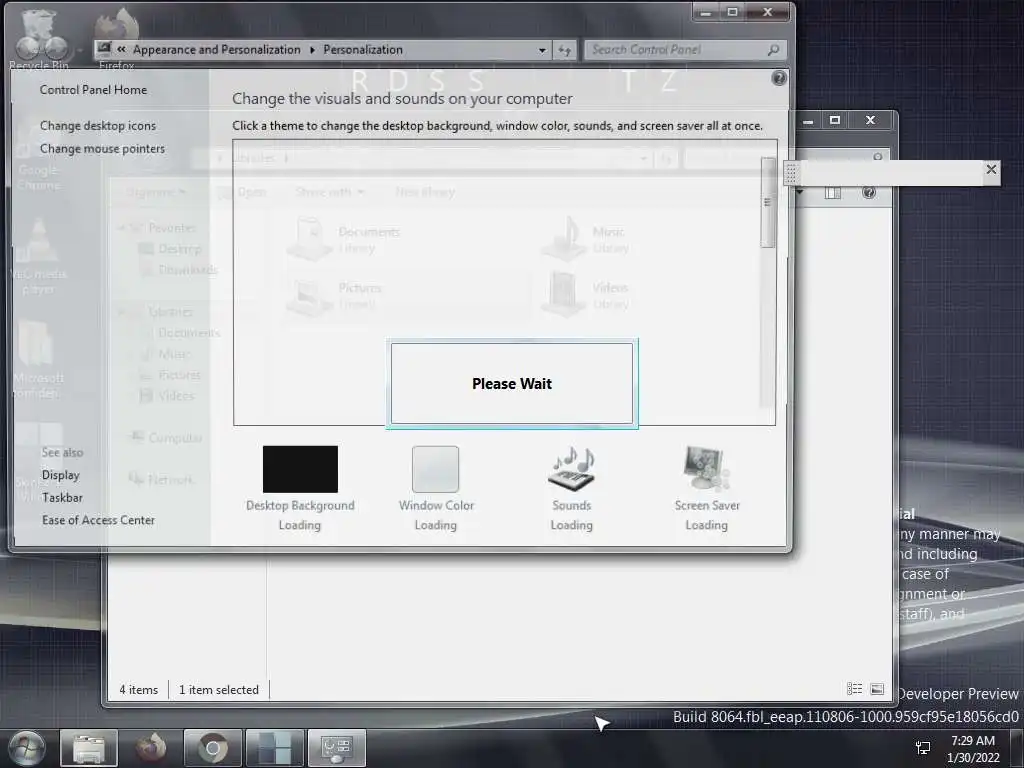Open Change mouse pointers link

point(103,149)
